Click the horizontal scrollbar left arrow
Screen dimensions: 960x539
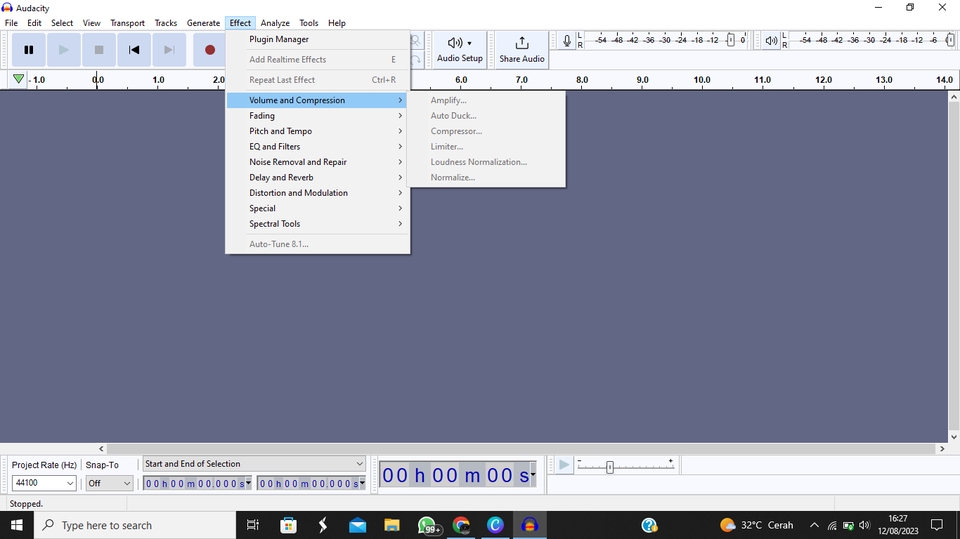click(102, 449)
